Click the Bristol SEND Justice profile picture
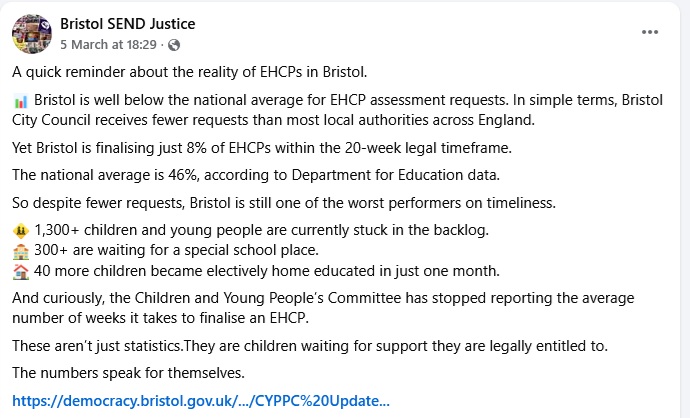690x418 pixels. 31,33
